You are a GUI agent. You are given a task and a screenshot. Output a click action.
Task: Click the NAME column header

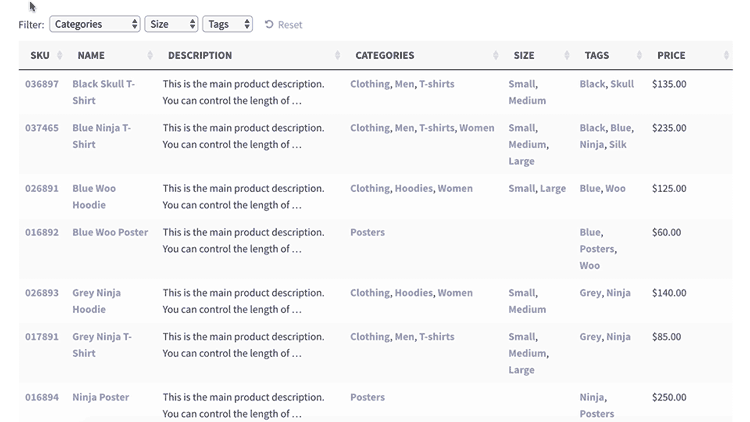coord(91,56)
